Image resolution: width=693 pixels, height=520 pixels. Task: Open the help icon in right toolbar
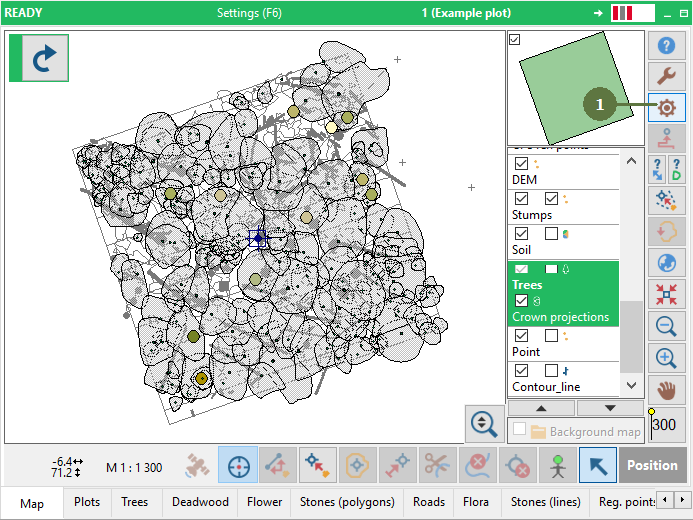point(667,45)
